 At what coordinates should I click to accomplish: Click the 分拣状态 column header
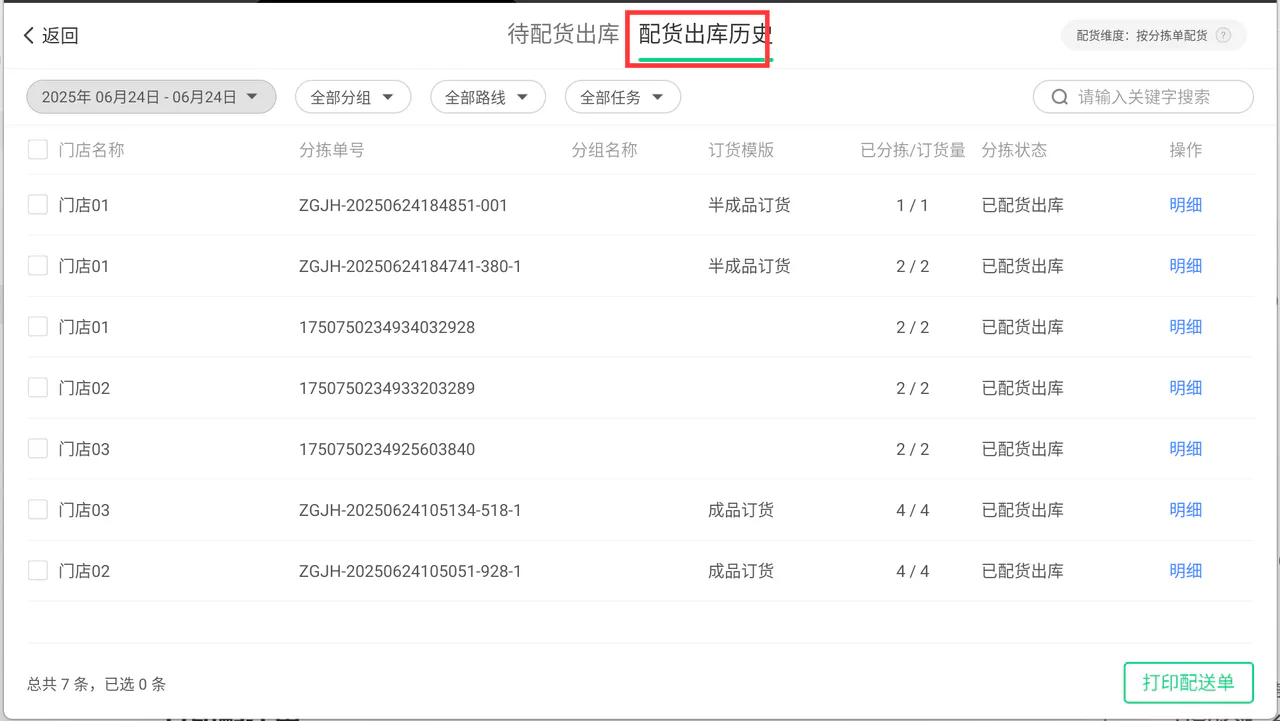[x=1014, y=150]
